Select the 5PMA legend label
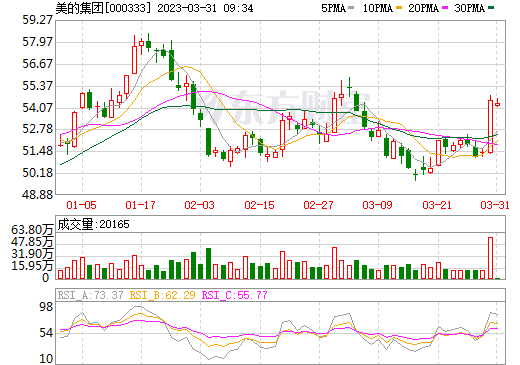 pyautogui.click(x=333, y=8)
